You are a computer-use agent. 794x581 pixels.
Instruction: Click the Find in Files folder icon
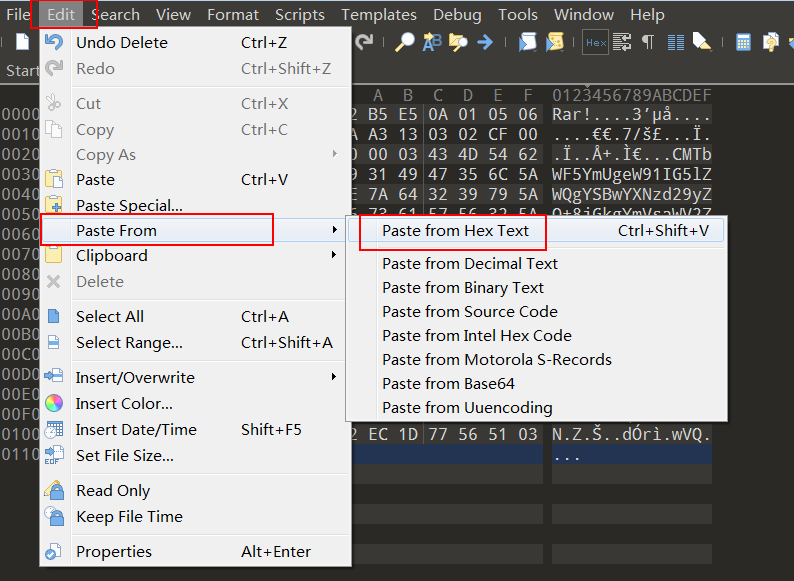458,42
